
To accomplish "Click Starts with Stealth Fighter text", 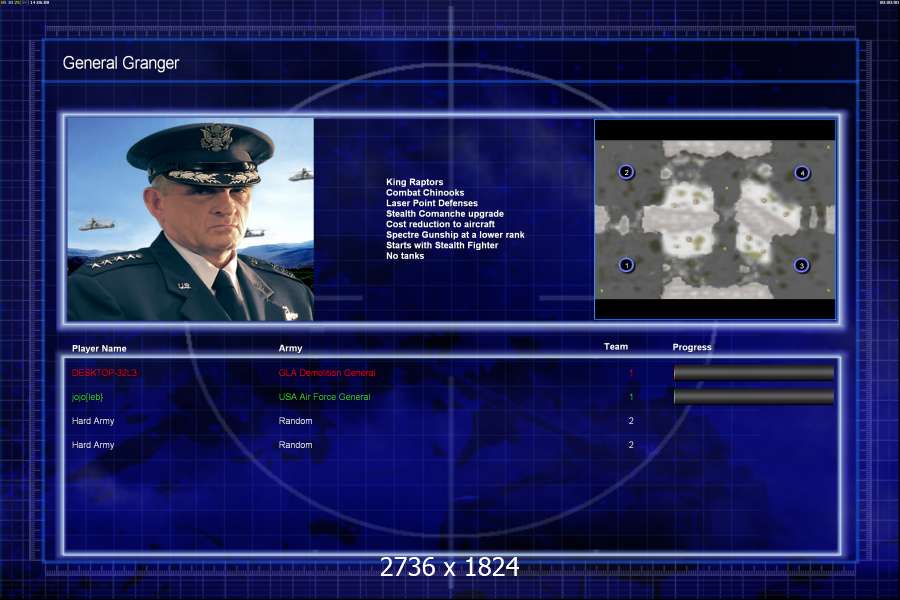I will point(442,245).
